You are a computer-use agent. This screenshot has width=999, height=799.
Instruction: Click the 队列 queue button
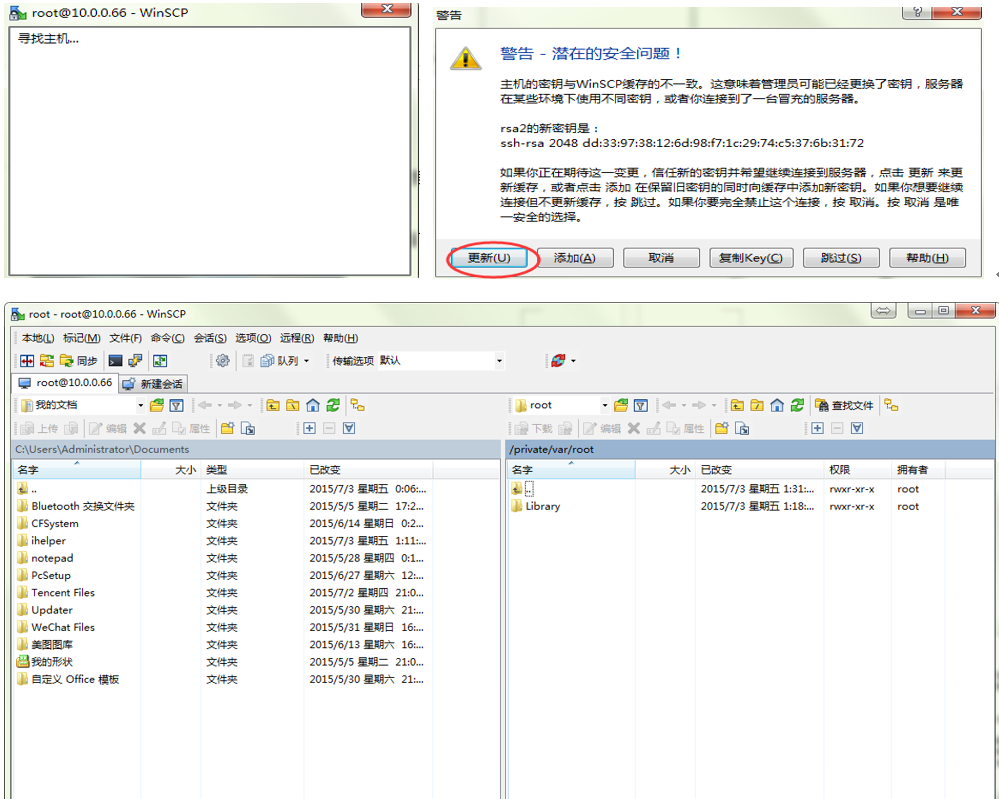pyautogui.click(x=280, y=361)
